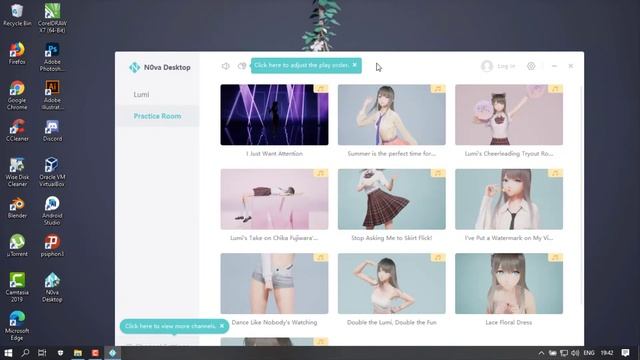Click music badge on Dance Like Nobody's Watching
This screenshot has height=360, width=640.
[x=321, y=258]
